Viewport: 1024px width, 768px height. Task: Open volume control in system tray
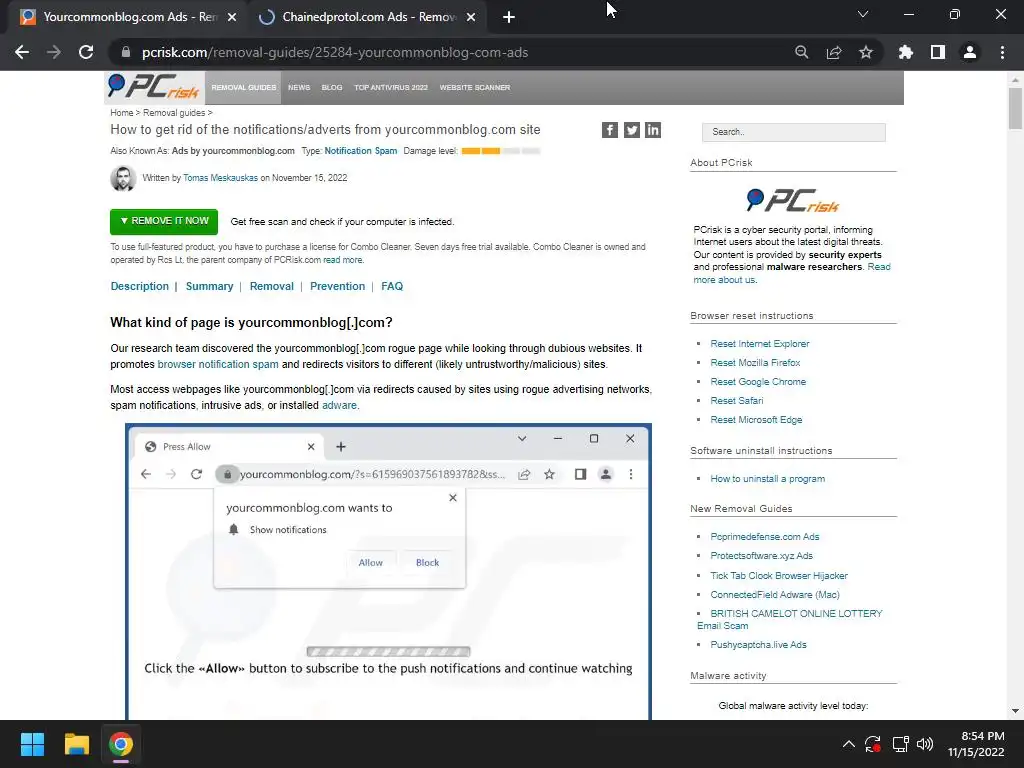[925, 744]
